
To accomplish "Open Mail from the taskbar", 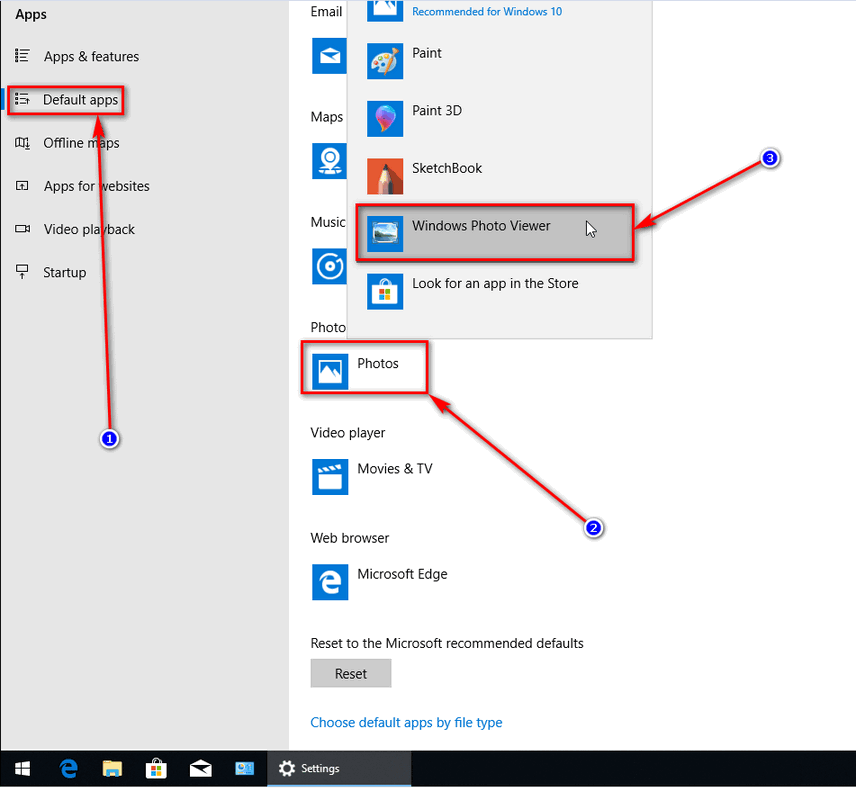I will pos(200,769).
